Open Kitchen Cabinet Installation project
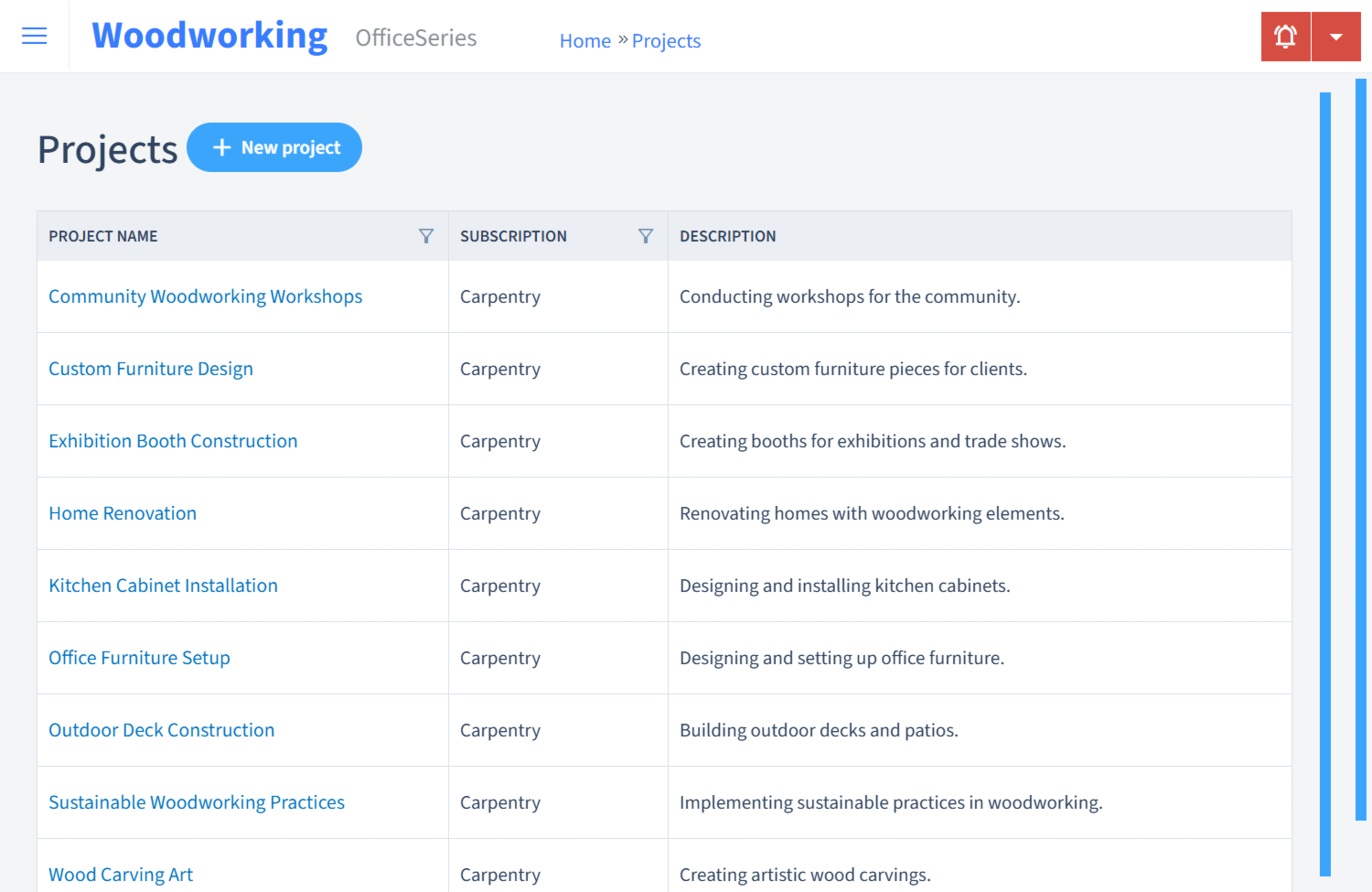This screenshot has width=1372, height=892. click(163, 586)
